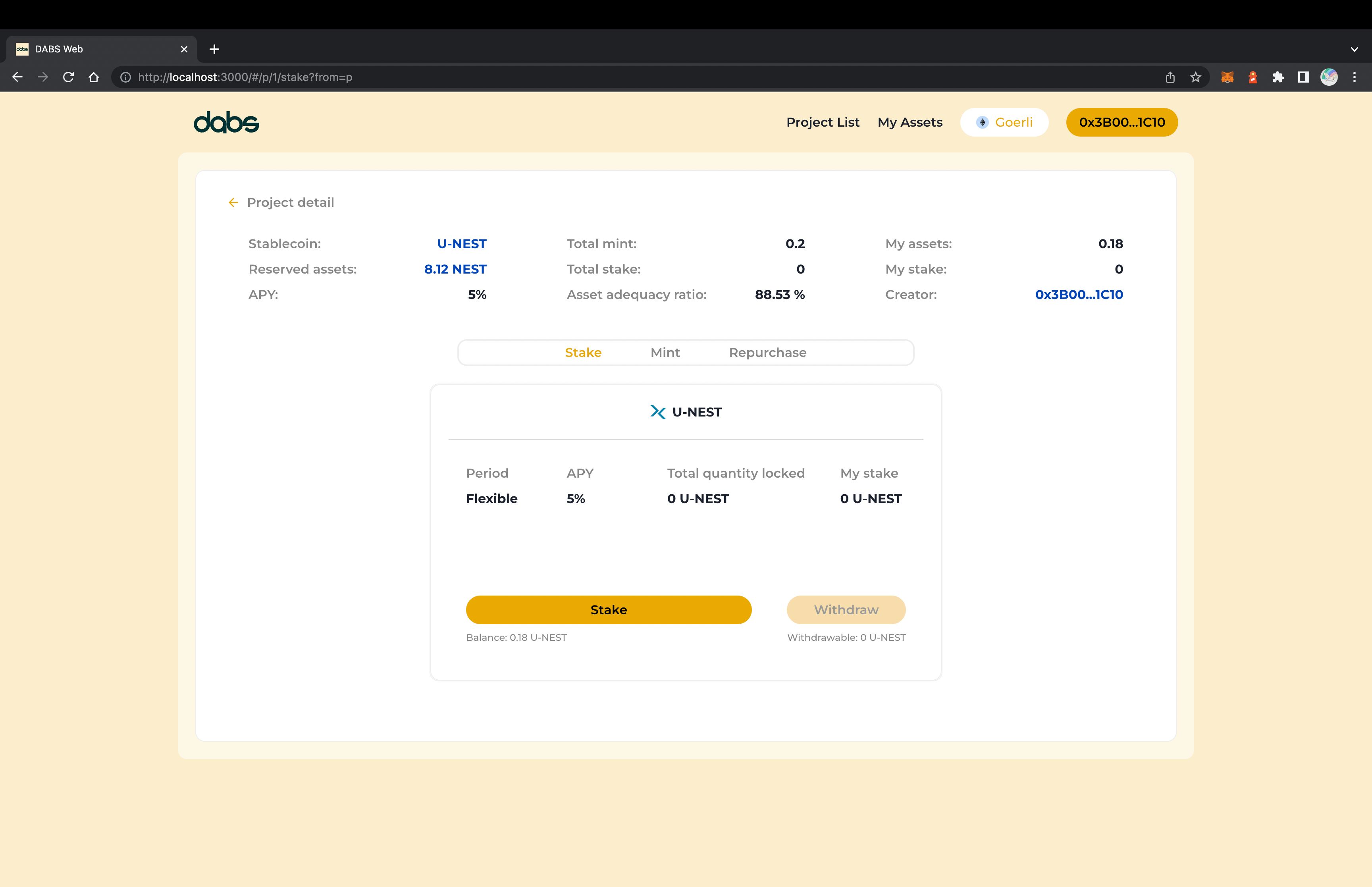Go back via Project detail arrow
1372x887 pixels.
point(233,203)
